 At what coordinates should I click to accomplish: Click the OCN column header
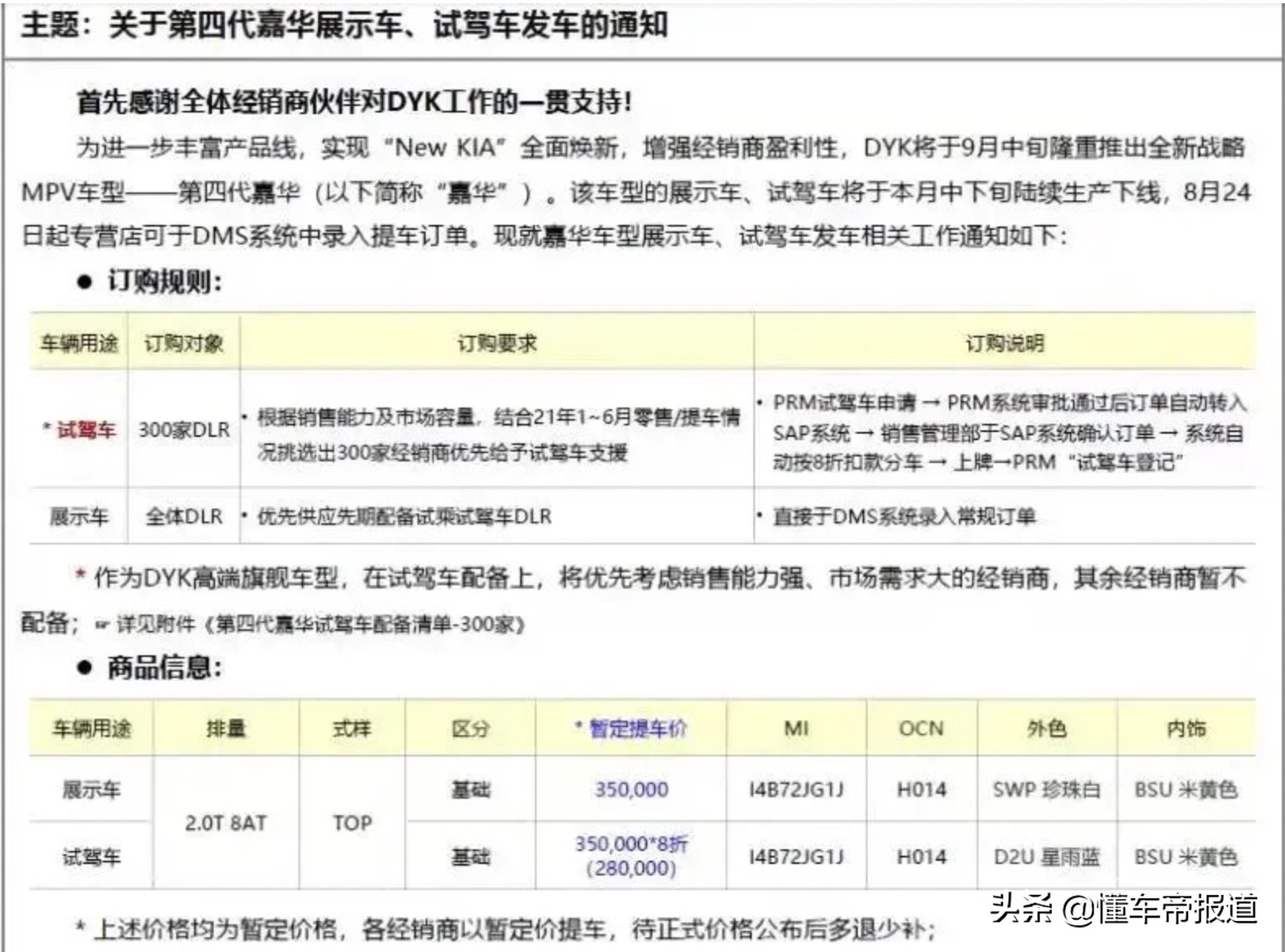[x=921, y=728]
